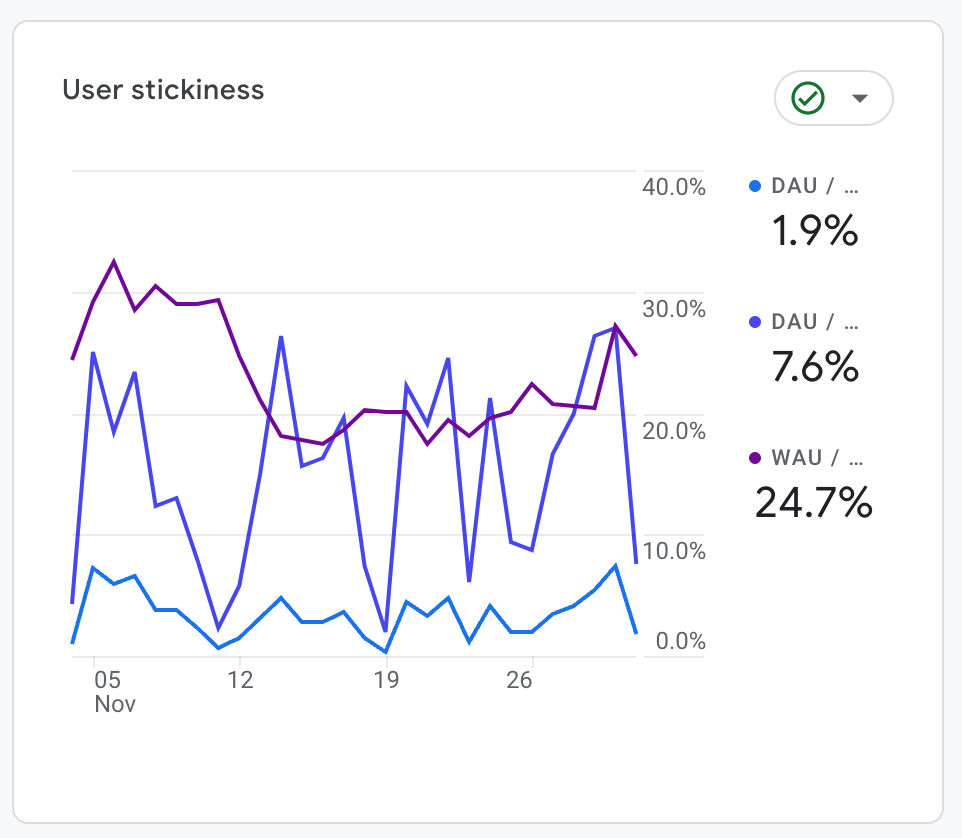This screenshot has height=838, width=962.
Task: Click the 40.0% y-axis label
Action: pos(674,188)
